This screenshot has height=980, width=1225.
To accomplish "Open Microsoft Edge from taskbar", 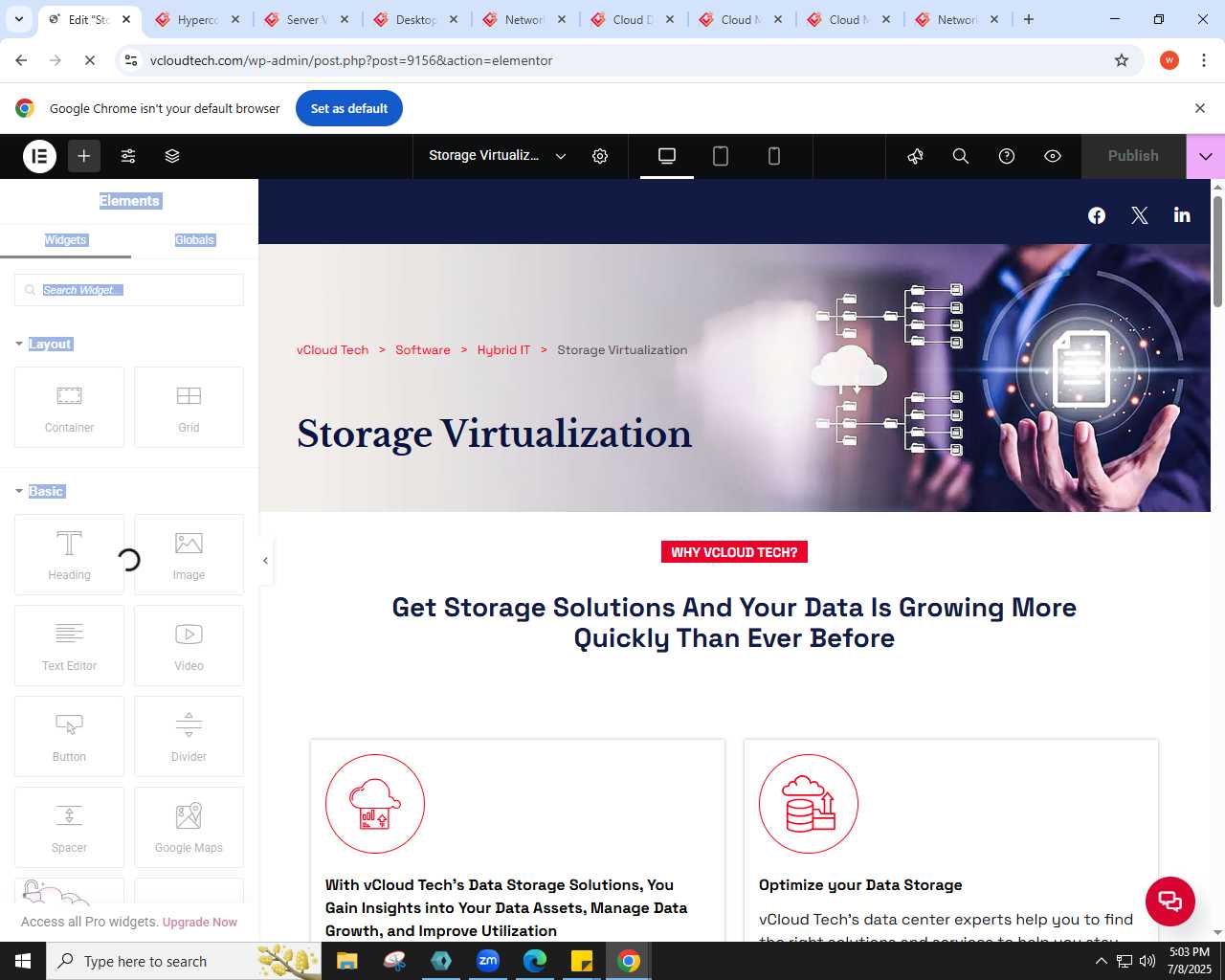I will point(535,961).
